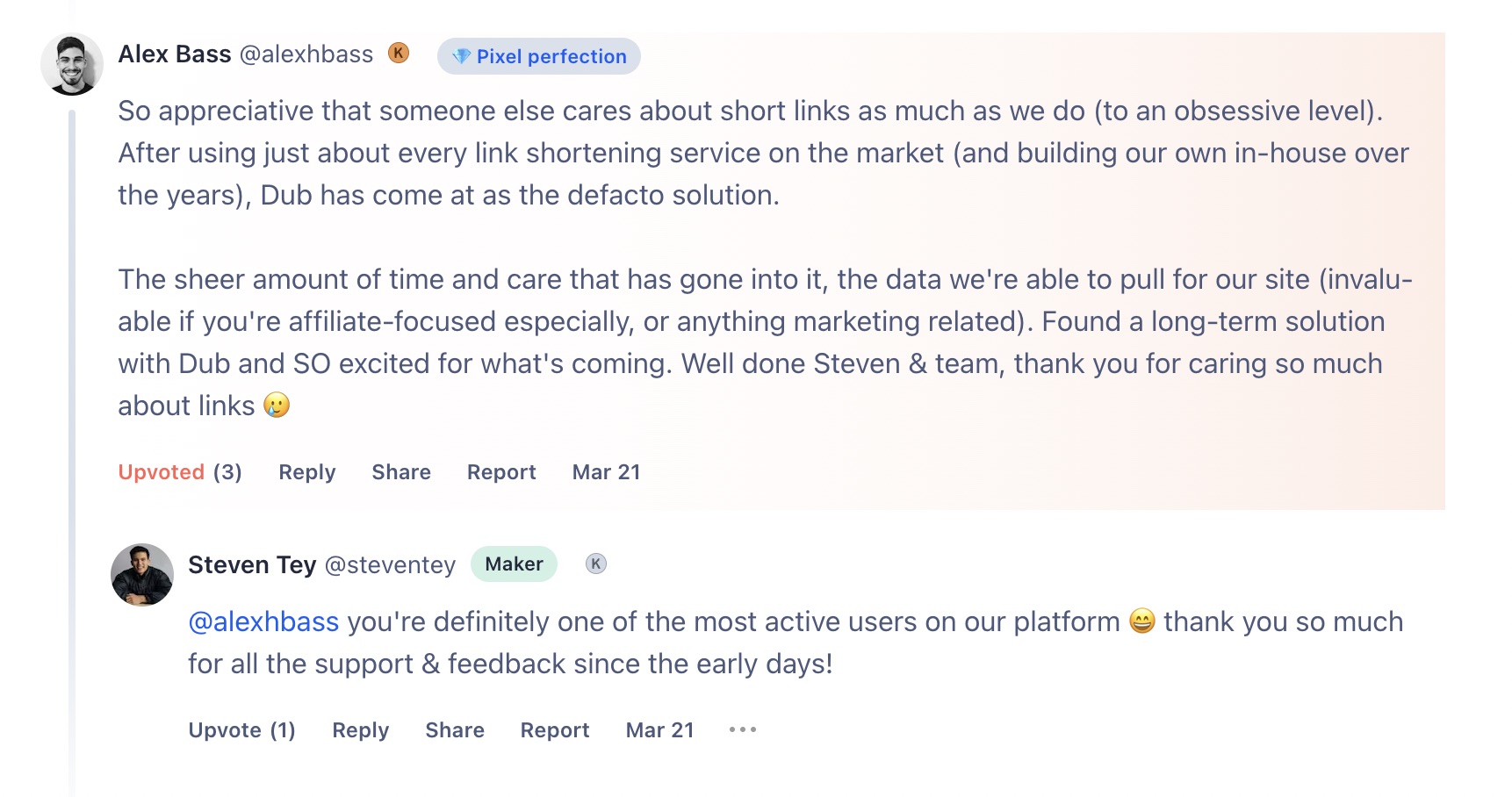The width and height of the screenshot is (1512, 797).
Task: Reply to Alex Bass's comment
Action: pos(307,472)
